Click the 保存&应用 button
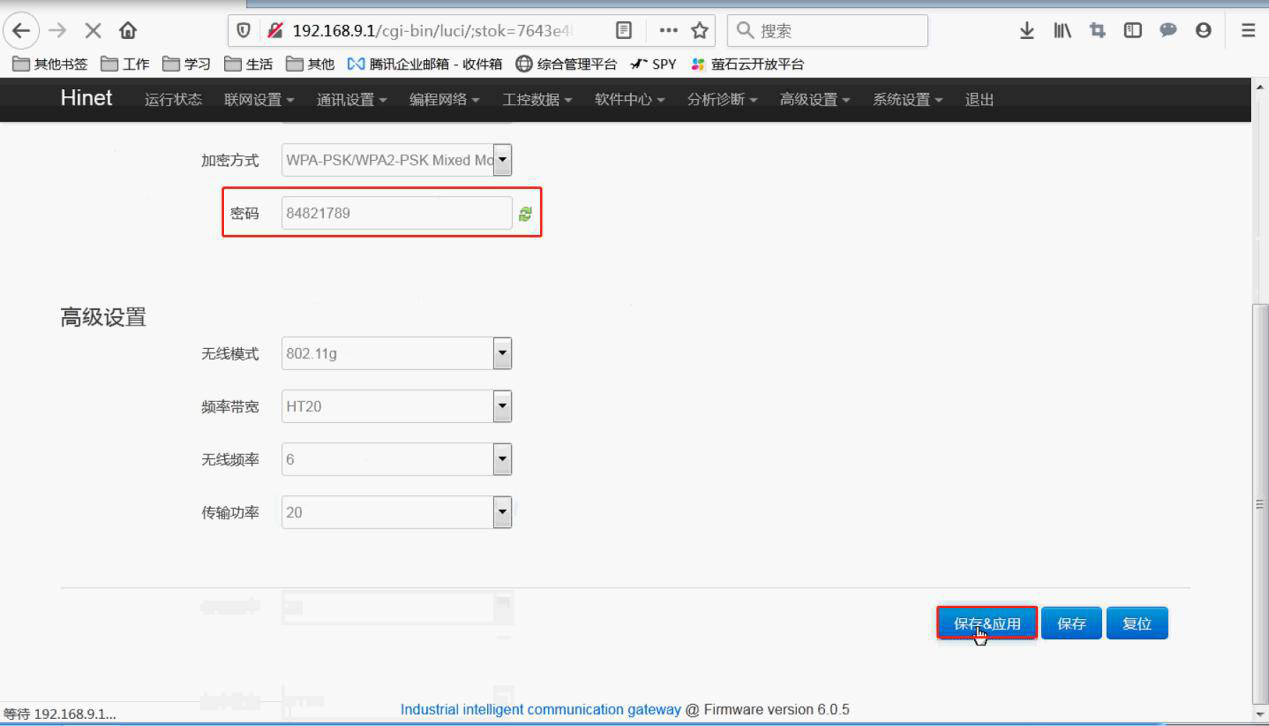The image size is (1269, 726). pos(986,623)
